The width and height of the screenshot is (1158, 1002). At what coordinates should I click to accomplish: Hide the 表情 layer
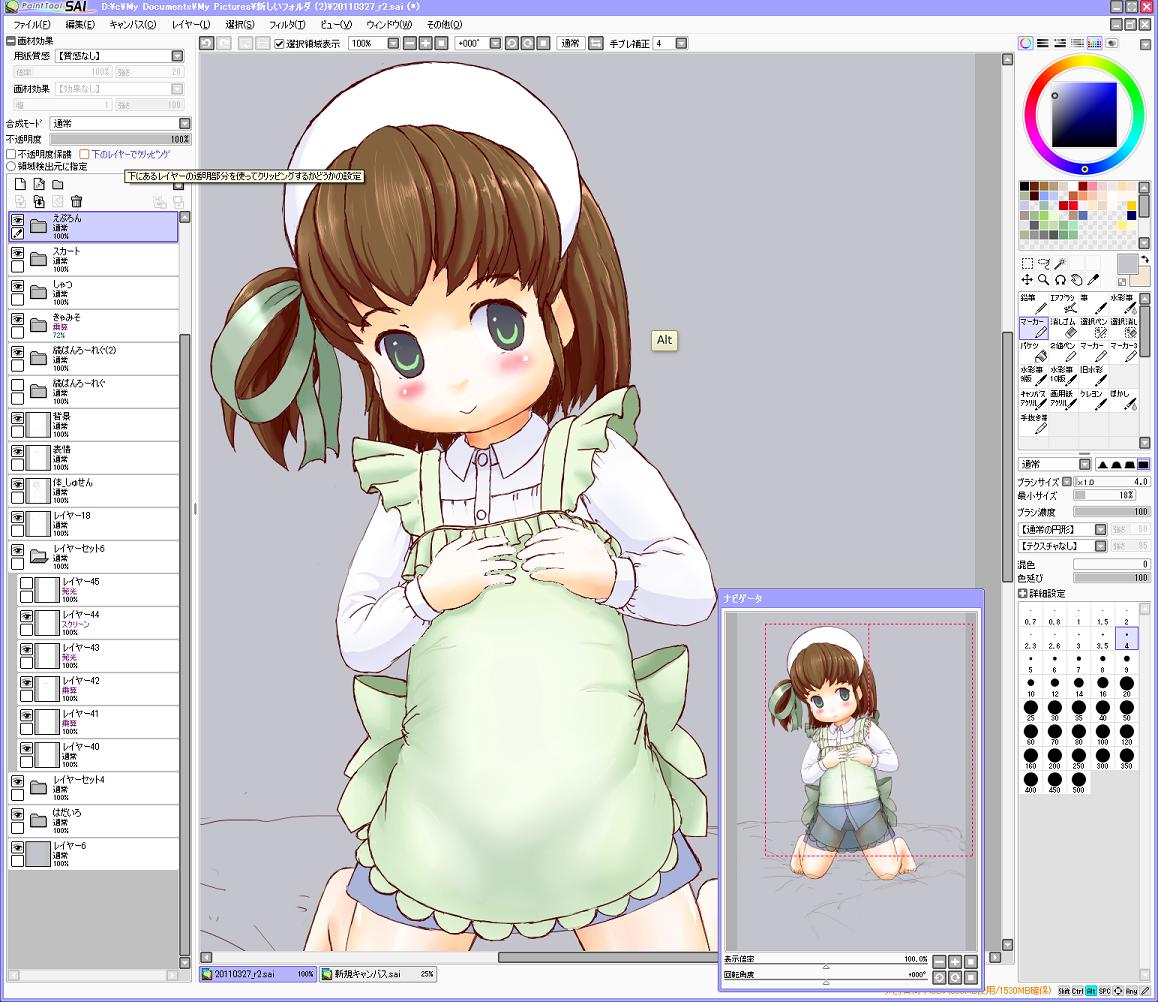point(18,451)
